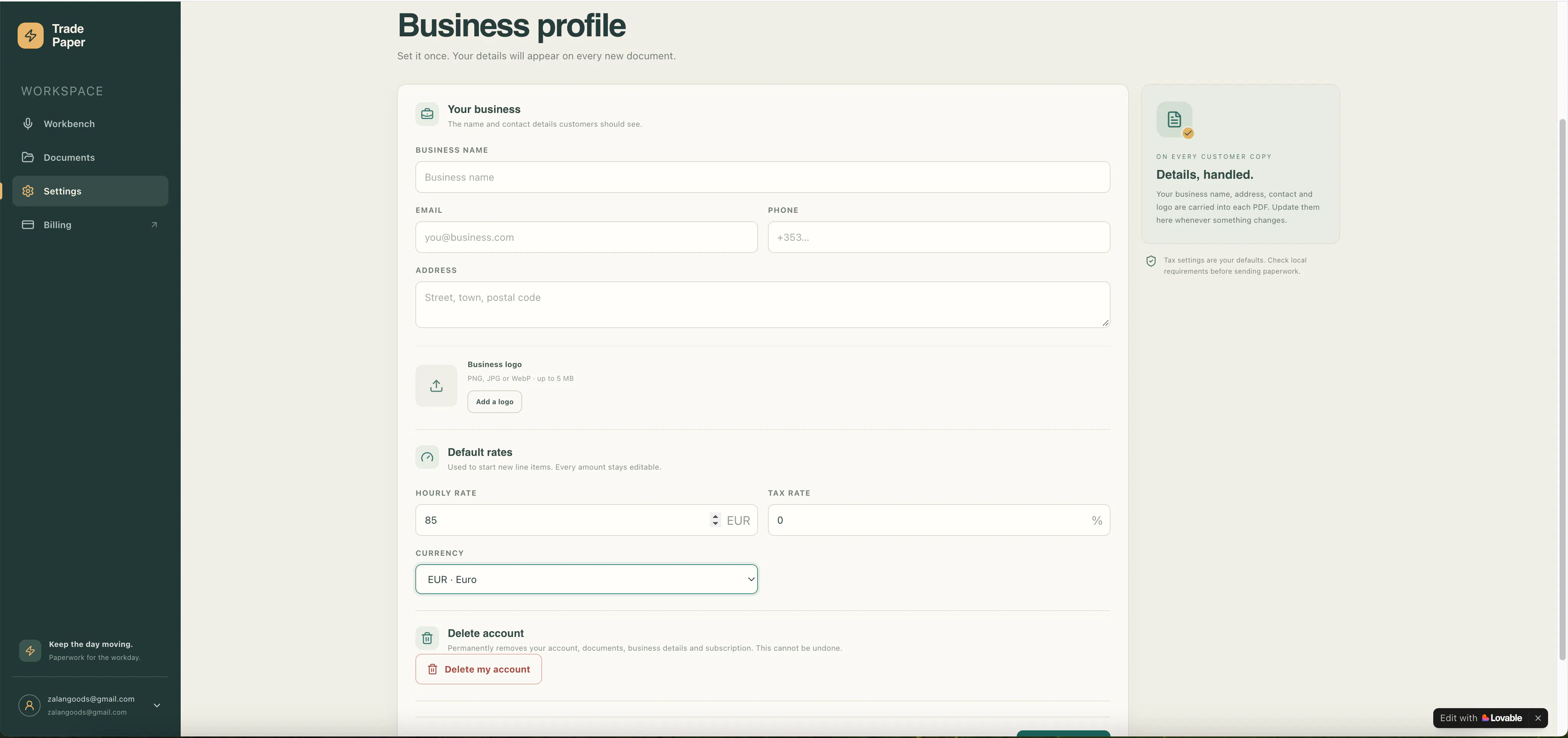Click the Billing card icon
The height and width of the screenshot is (738, 1568).
coord(28,225)
